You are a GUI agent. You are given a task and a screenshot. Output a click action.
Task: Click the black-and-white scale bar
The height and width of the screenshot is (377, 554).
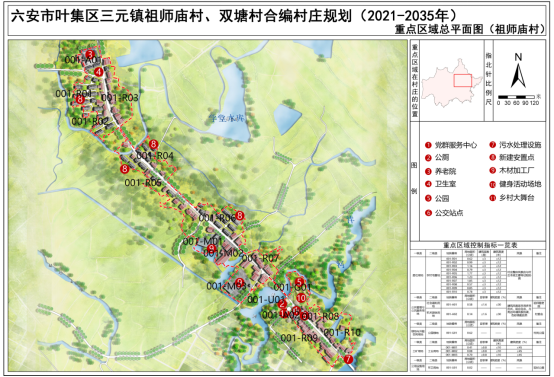click(516, 97)
